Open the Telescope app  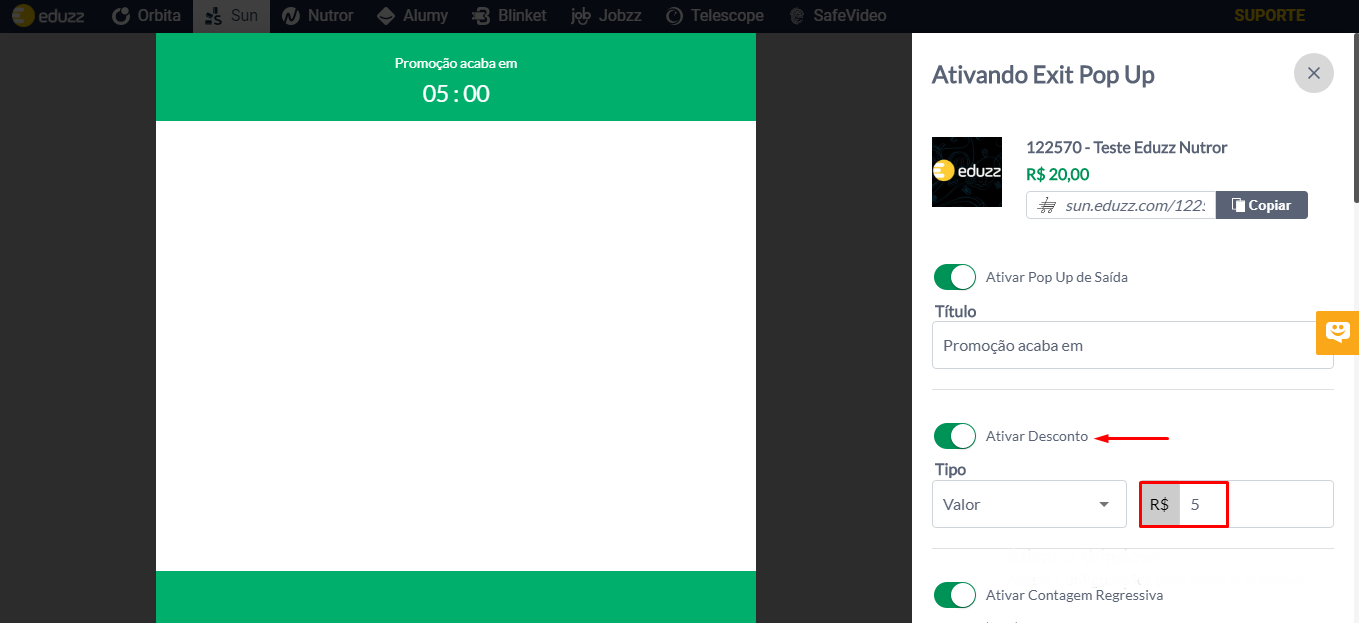point(714,16)
